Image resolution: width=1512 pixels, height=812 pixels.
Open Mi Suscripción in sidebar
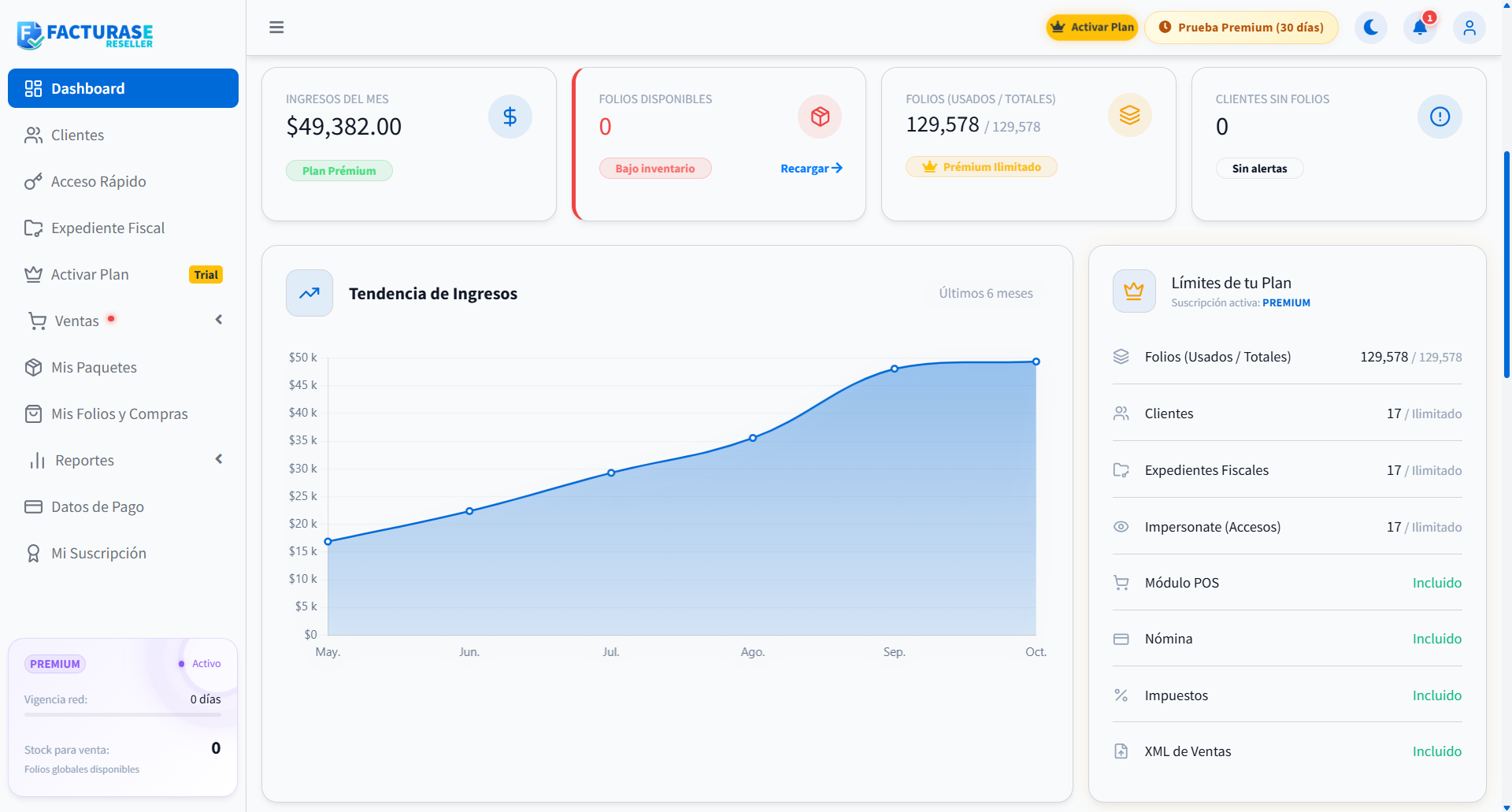coord(123,553)
